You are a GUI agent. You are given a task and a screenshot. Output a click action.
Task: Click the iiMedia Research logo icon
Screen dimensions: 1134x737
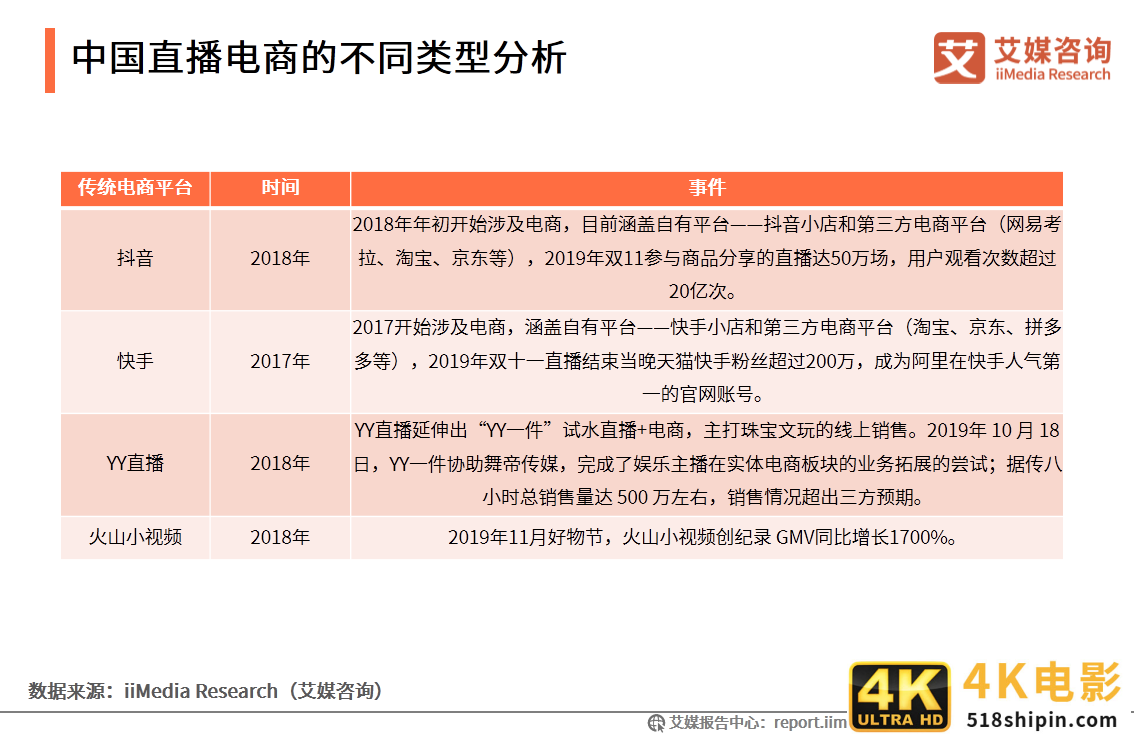pyautogui.click(x=958, y=58)
